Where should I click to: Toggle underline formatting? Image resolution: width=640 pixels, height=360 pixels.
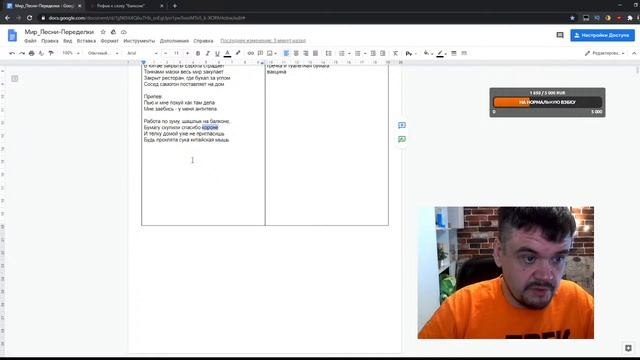[x=217, y=53]
